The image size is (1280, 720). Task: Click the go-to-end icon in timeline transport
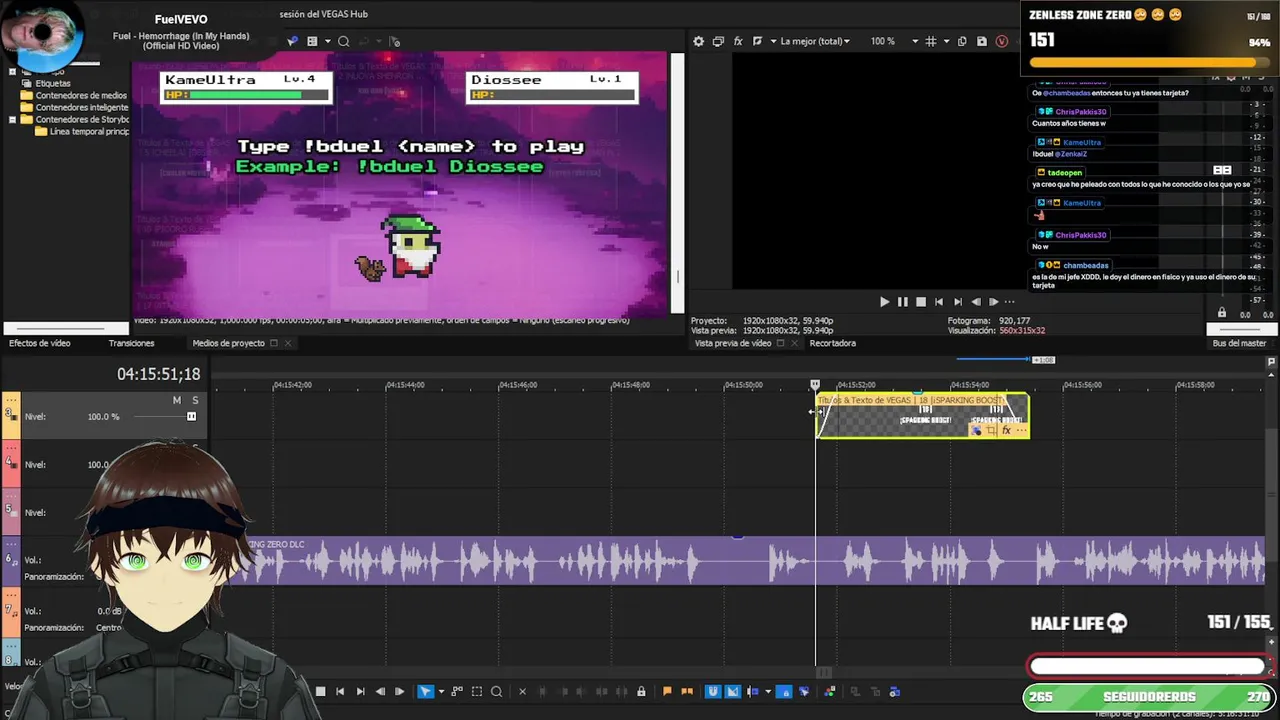point(360,691)
